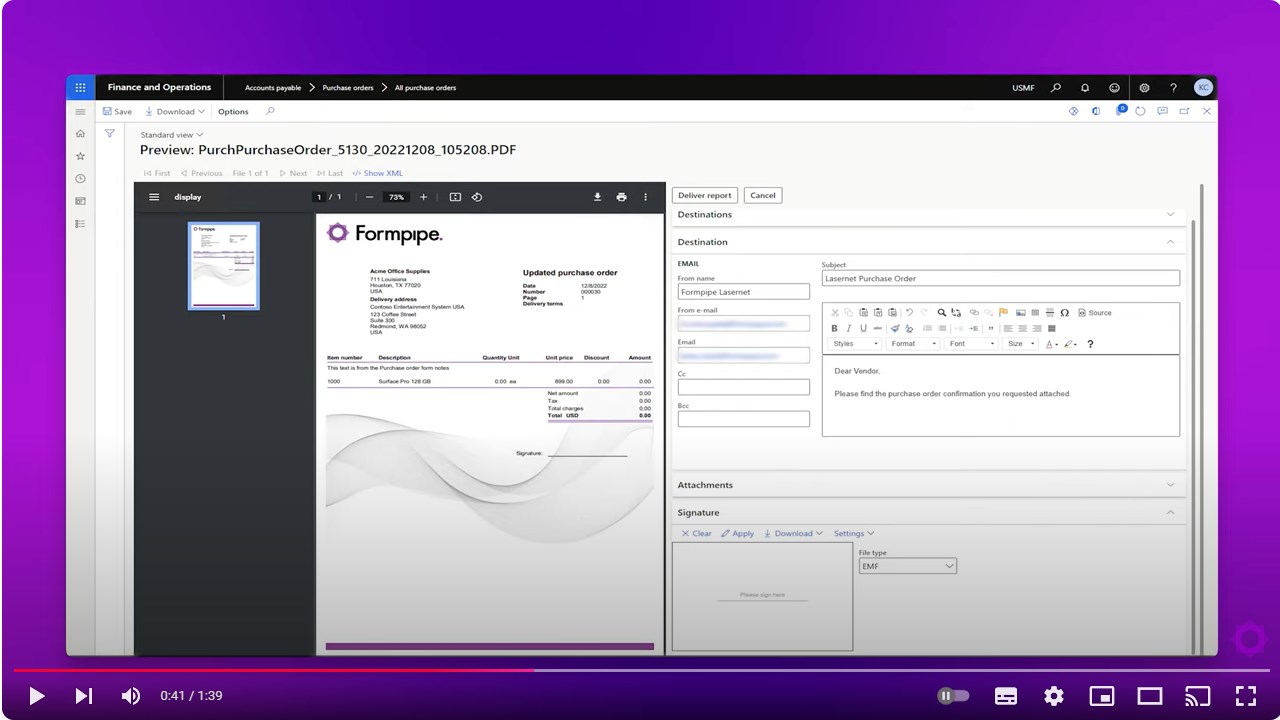This screenshot has width=1280, height=720.
Task: Open the File type EMF dropdown
Action: [x=908, y=566]
